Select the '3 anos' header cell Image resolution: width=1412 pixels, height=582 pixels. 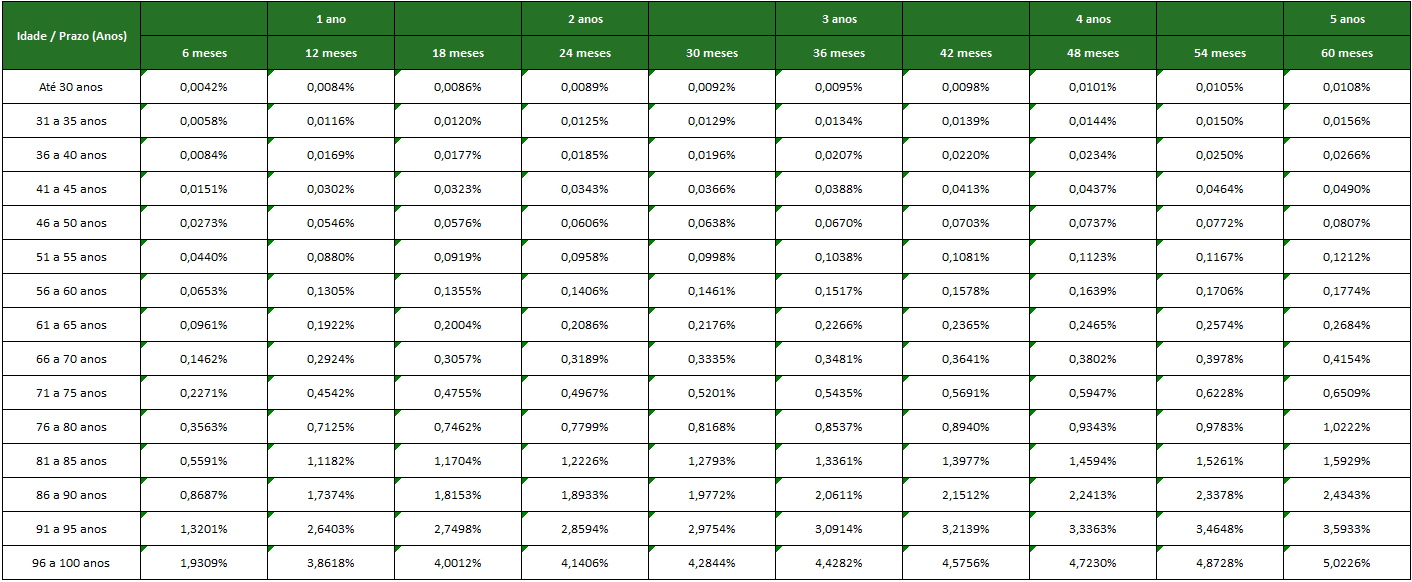click(x=839, y=19)
